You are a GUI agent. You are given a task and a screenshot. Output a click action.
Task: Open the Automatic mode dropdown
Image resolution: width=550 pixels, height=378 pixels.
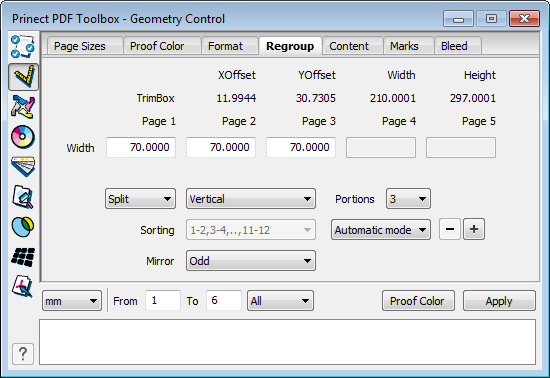point(381,230)
